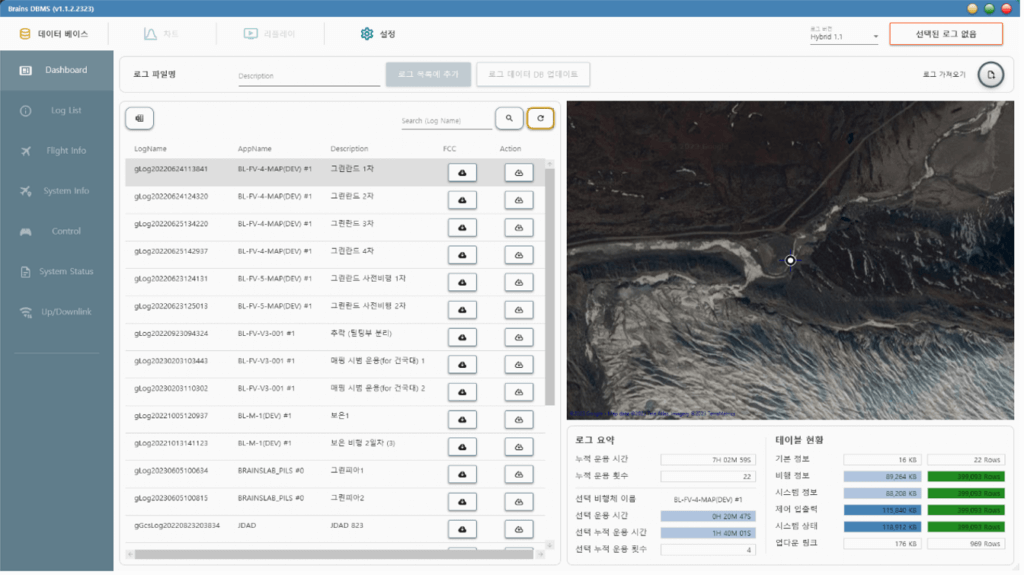Click FCC cloud download icon for gLog20220624113841

click(462, 173)
